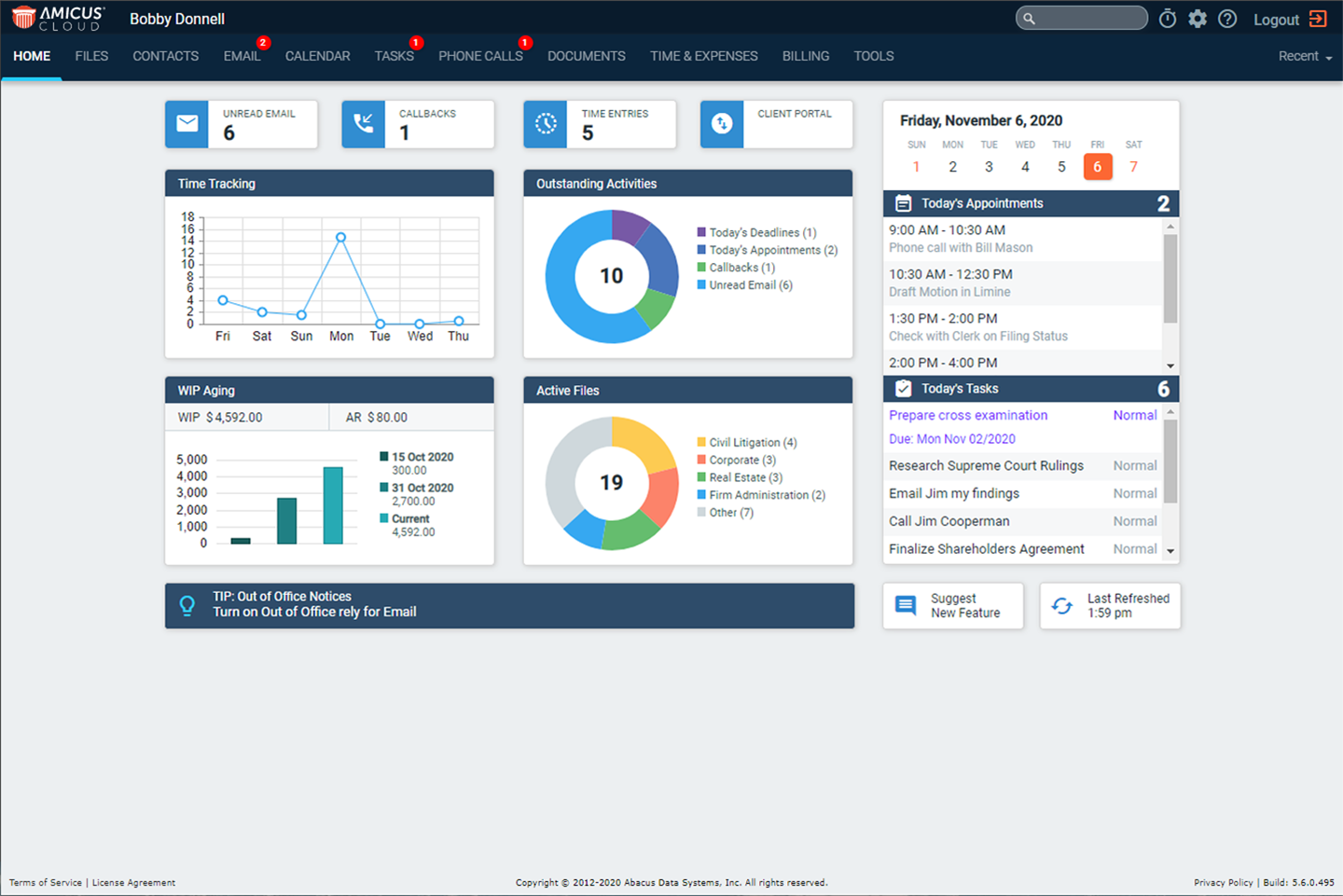Viewport: 1343px width, 896px height.
Task: Select Wednesday 4 in the week calendar
Action: (x=1025, y=167)
